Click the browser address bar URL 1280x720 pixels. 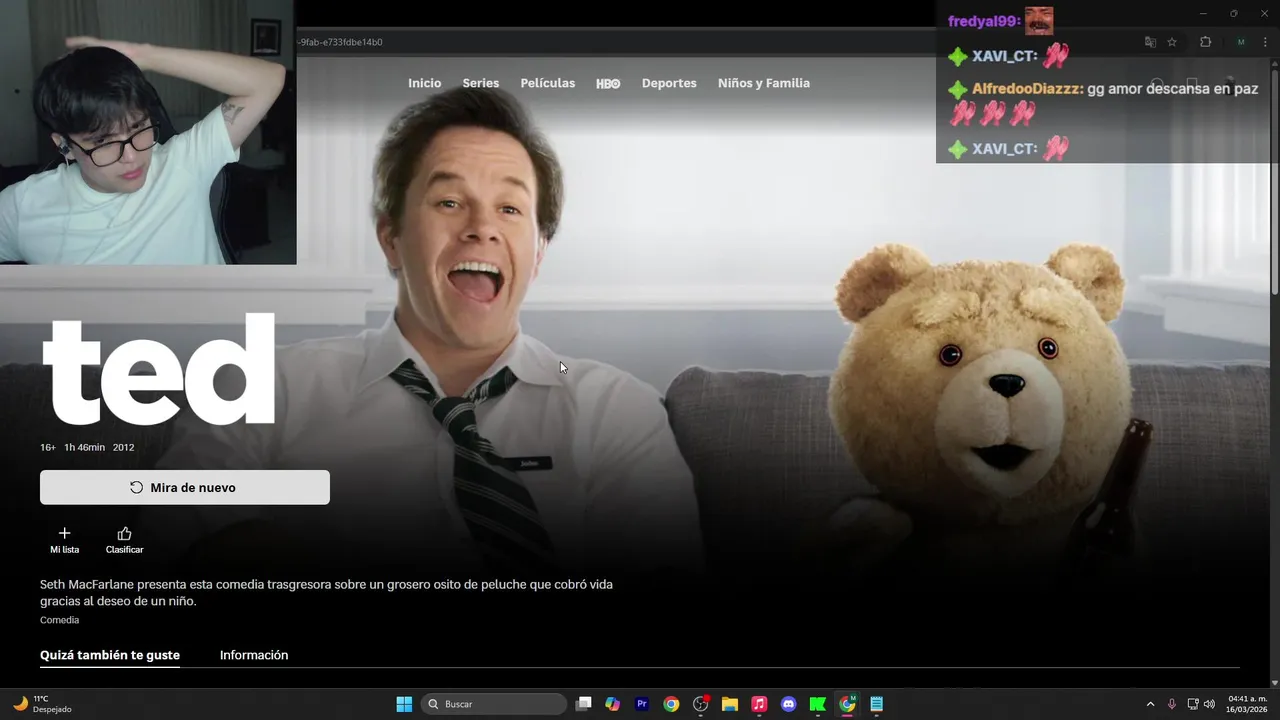(x=340, y=42)
